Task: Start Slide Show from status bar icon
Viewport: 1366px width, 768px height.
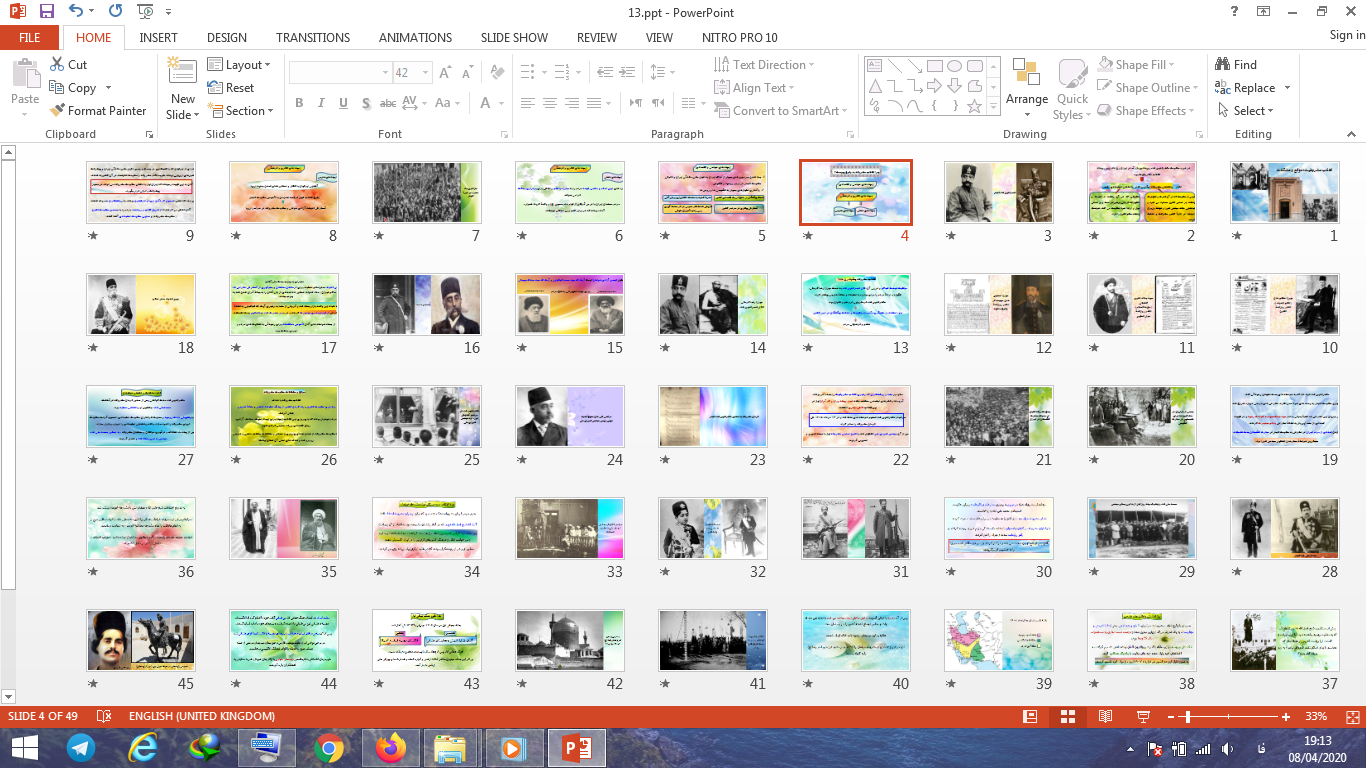Action: 1142,717
